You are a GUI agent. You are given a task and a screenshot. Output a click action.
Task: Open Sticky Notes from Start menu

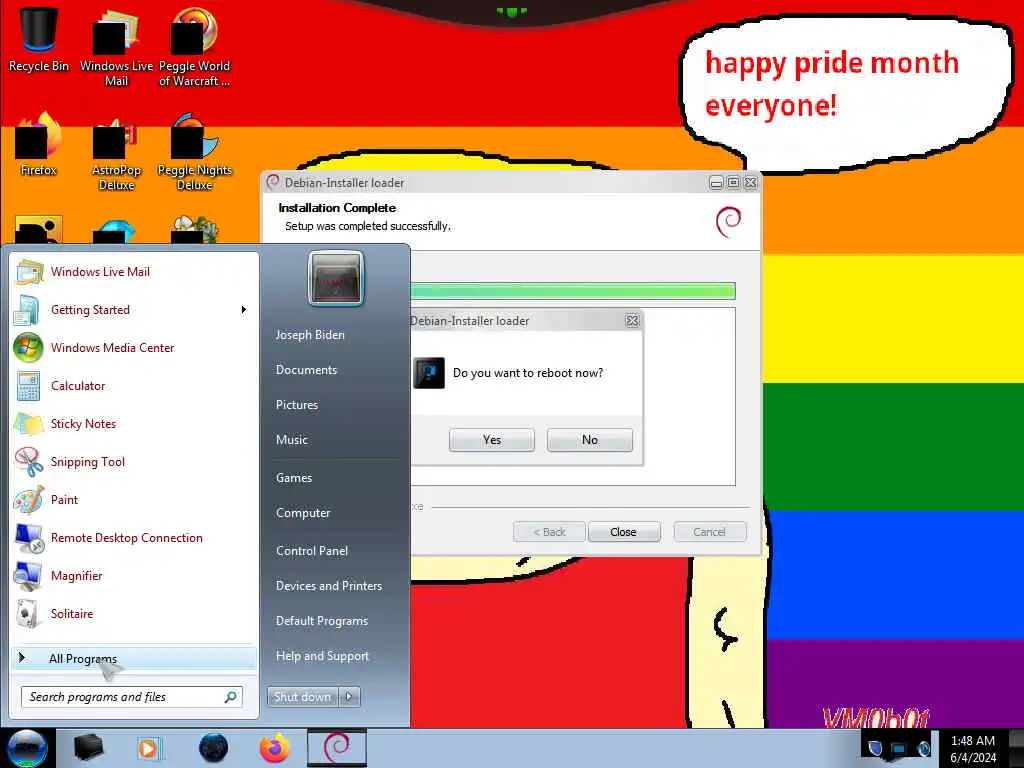[x=134, y=423]
